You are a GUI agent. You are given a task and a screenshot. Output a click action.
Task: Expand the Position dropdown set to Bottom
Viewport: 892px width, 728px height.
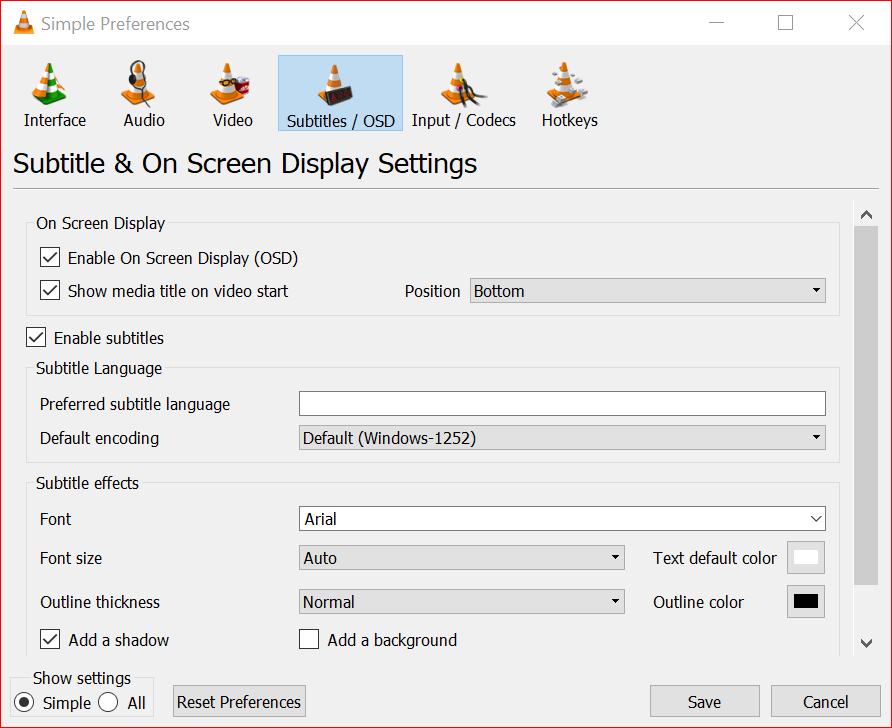pos(647,291)
